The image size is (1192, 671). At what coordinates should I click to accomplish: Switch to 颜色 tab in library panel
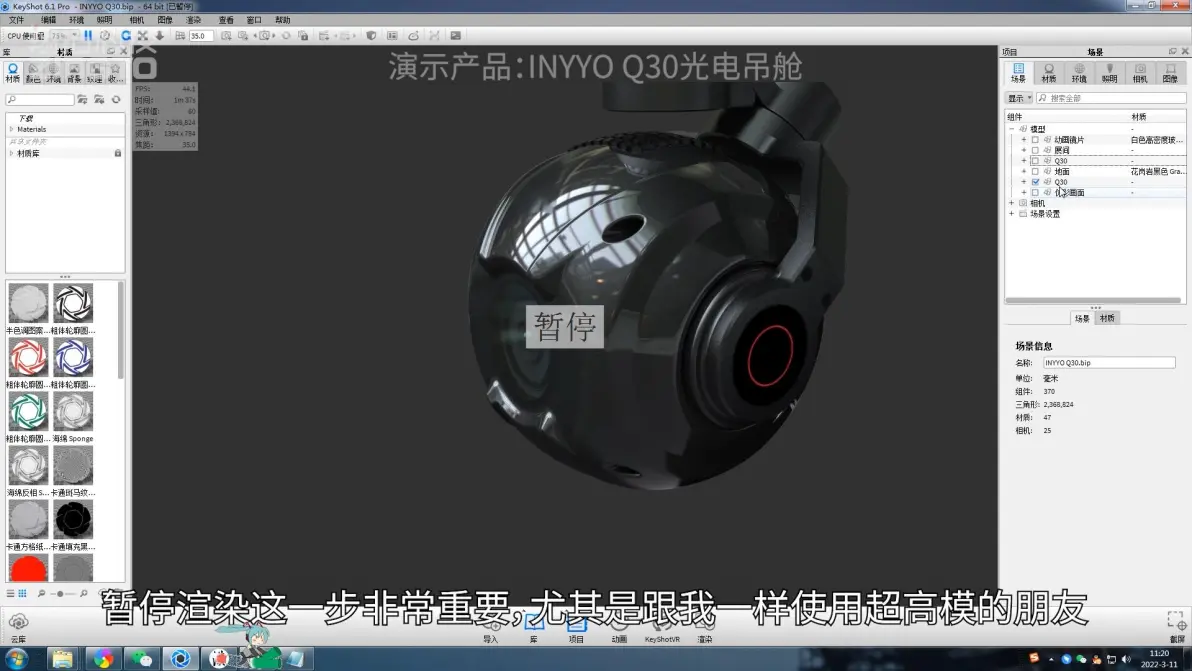point(33,73)
